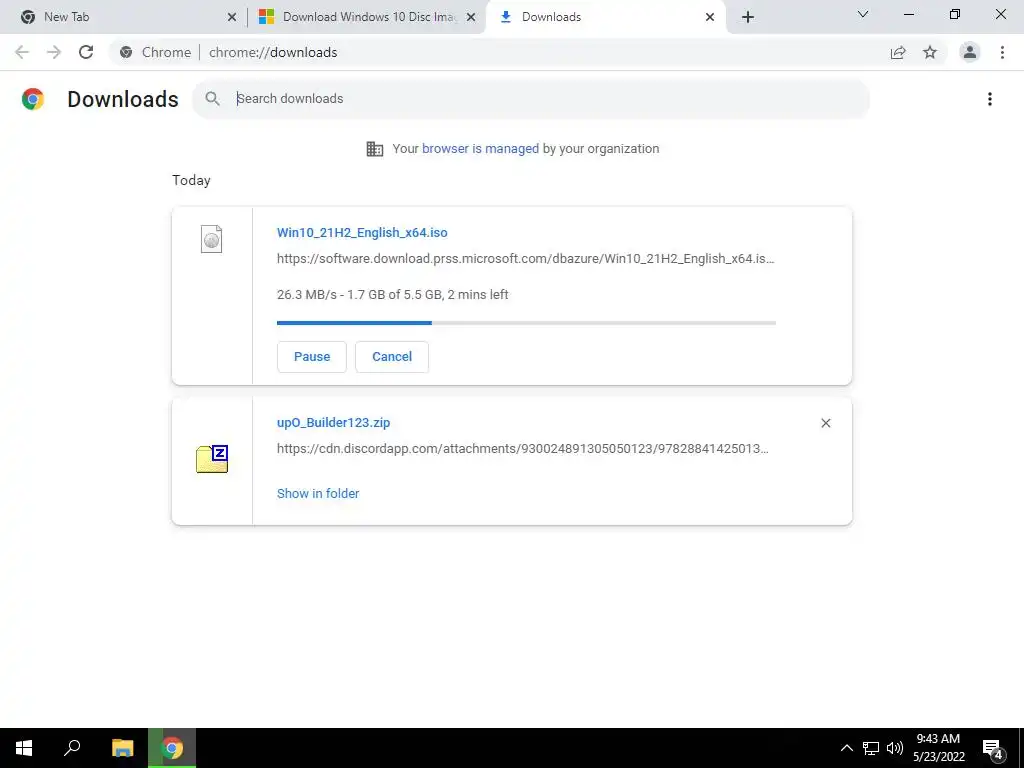Click the Today date heading
The image size is (1024, 768).
[x=191, y=180]
